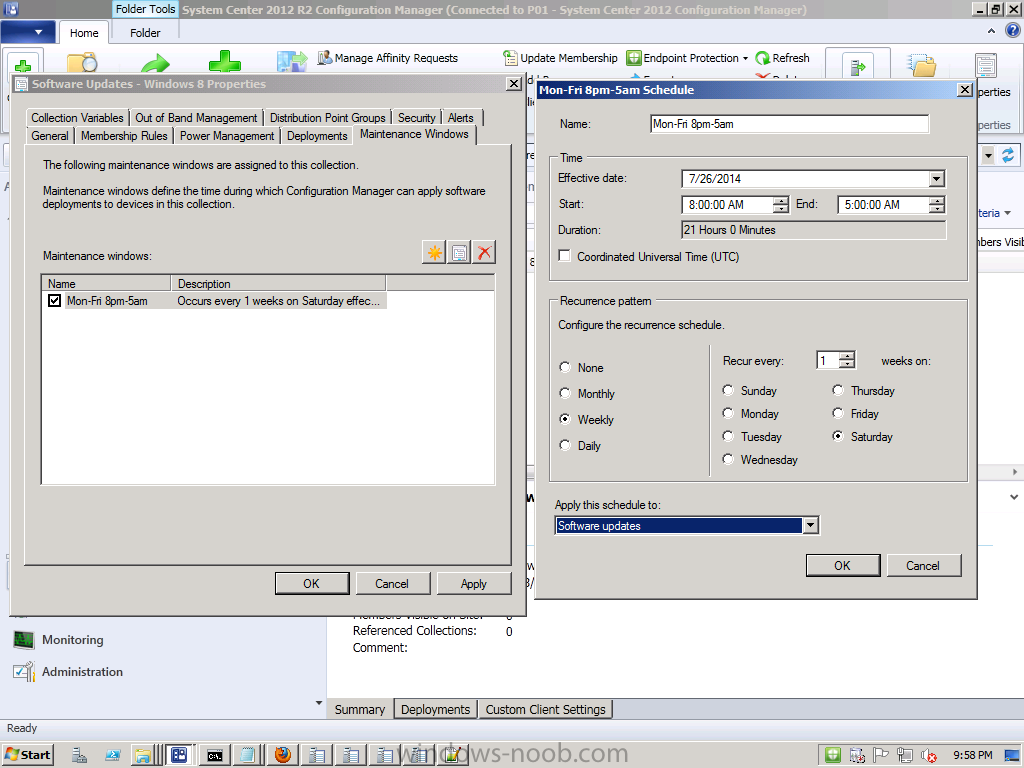Screen dimensions: 1024x768
Task: Open the blue application menu dropdown
Action: click(27, 32)
